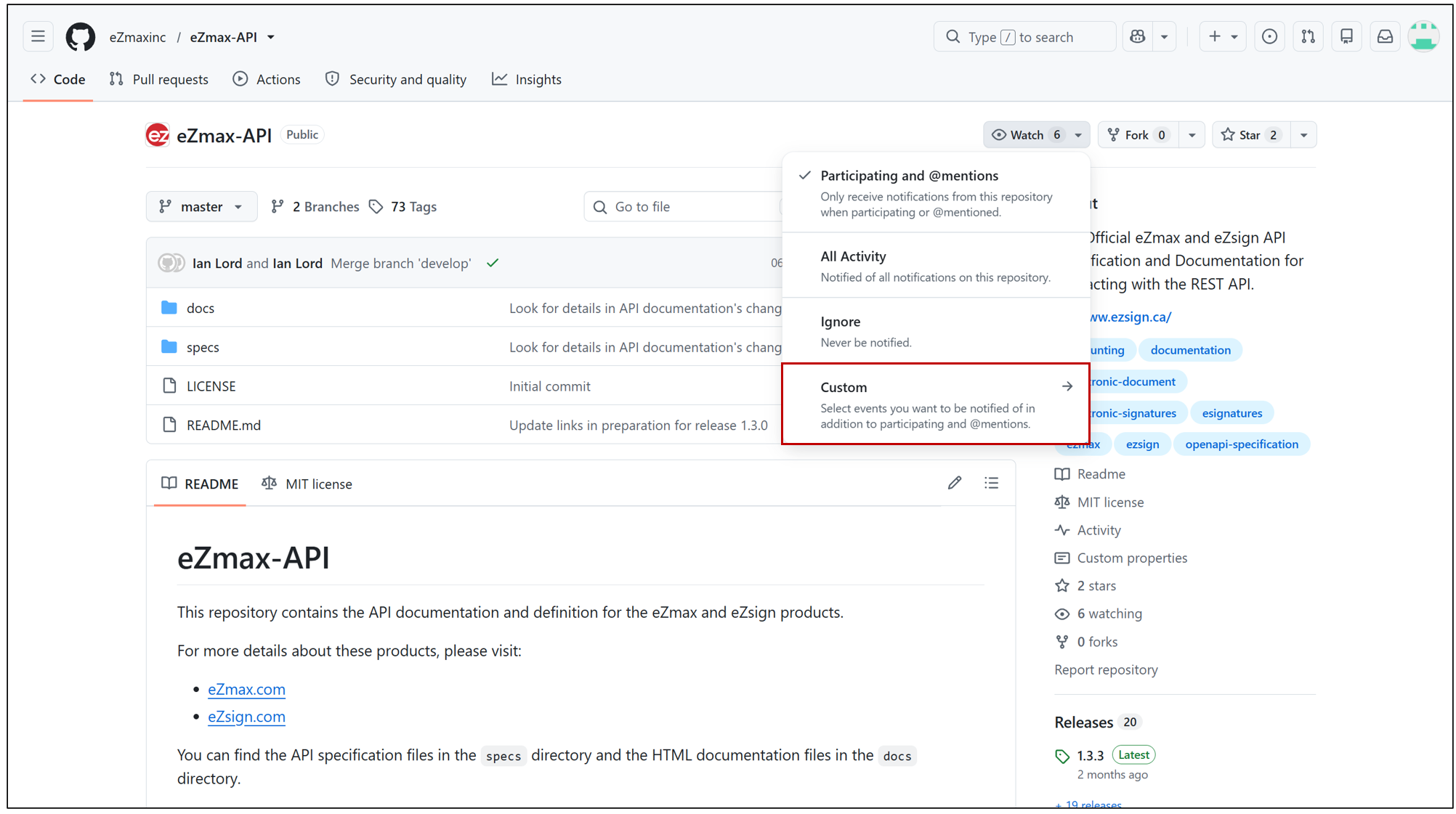Open the LICENSE file
This screenshot has width=1456, height=814.
pyautogui.click(x=211, y=386)
